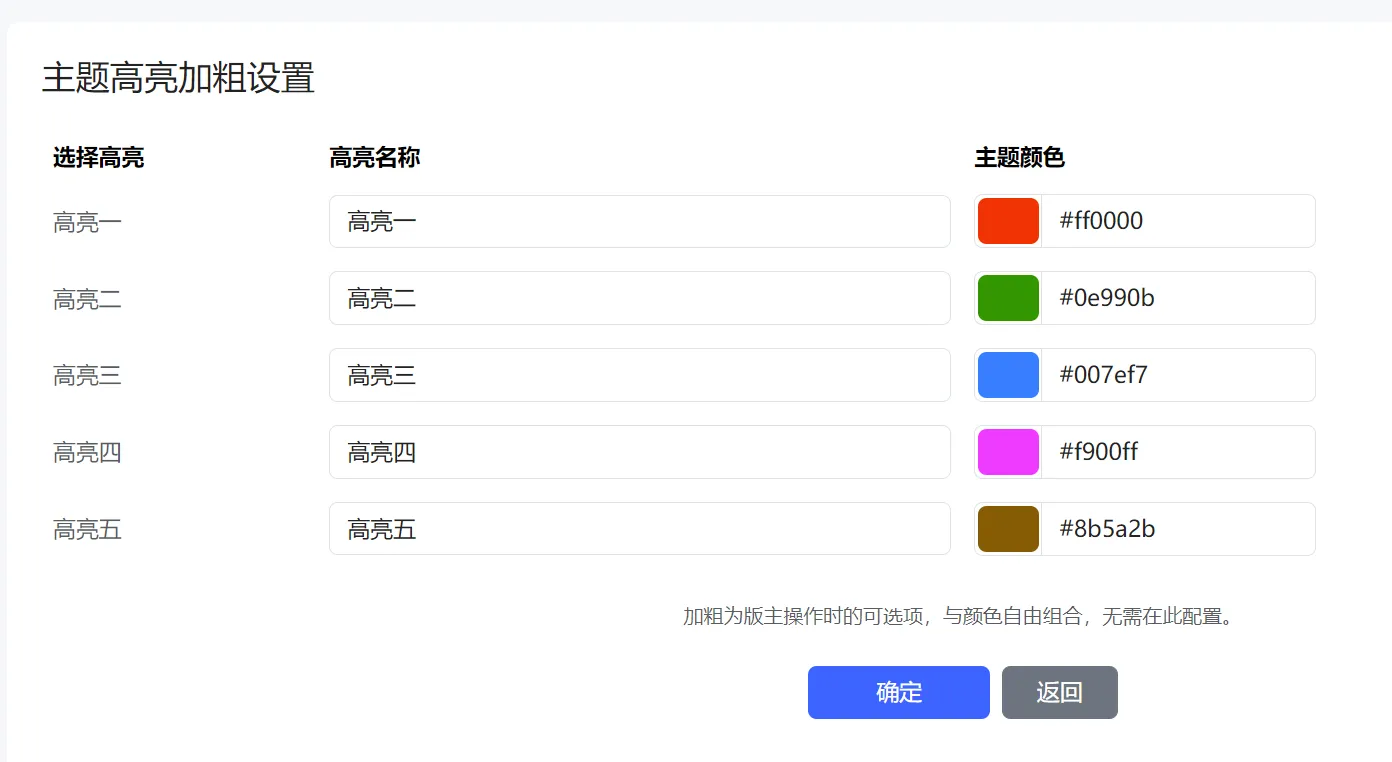Open the brown #8b5a2b color swatch
1392x762 pixels.
coord(1008,529)
